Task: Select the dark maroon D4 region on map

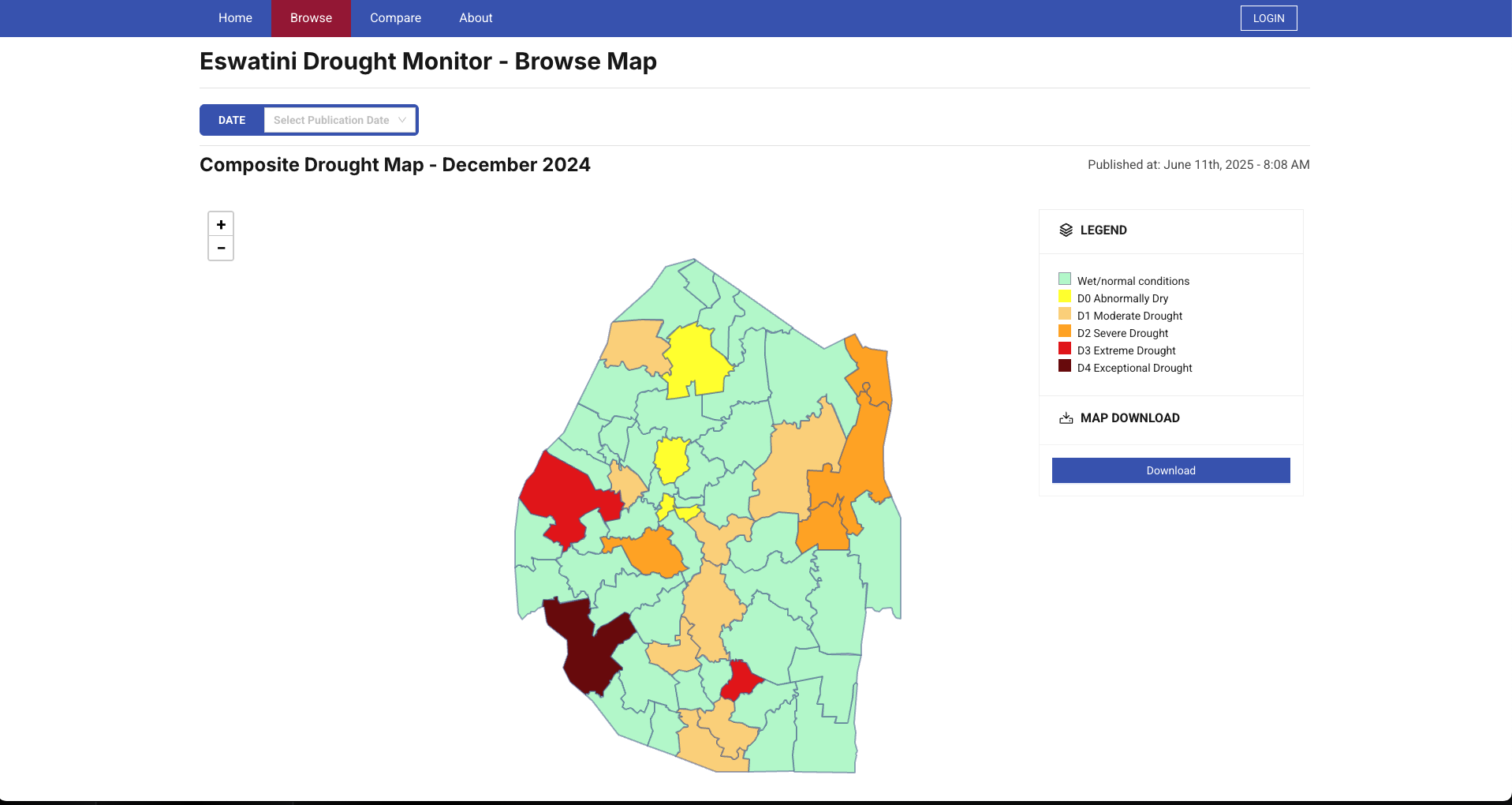Action: pyautogui.click(x=588, y=647)
